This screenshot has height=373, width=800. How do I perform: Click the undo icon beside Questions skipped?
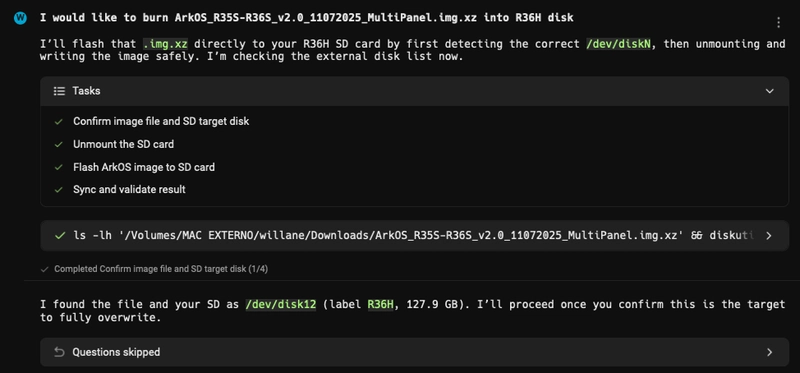(59, 352)
